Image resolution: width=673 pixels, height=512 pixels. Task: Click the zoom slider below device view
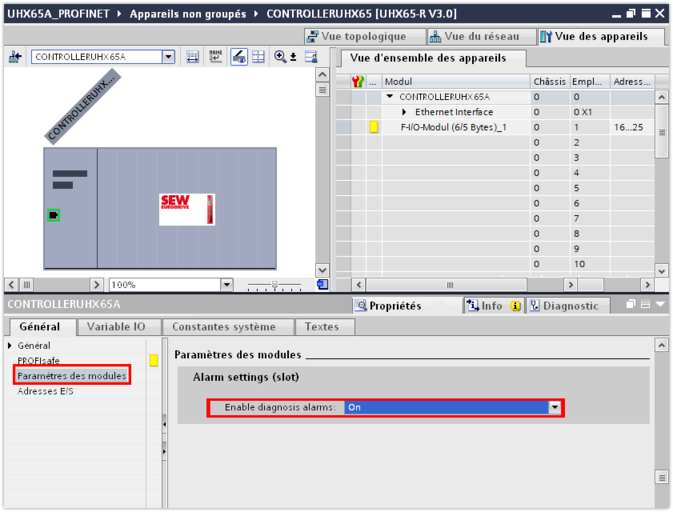pos(275,285)
